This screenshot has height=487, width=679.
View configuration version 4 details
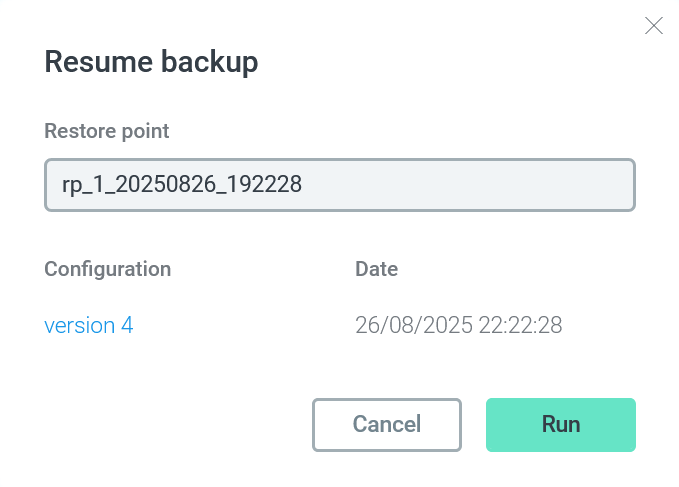click(x=89, y=325)
